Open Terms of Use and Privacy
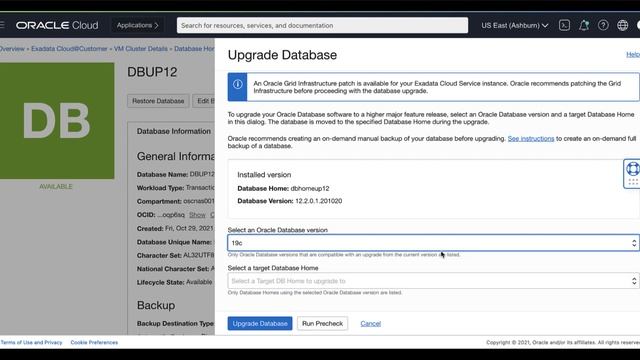 (x=31, y=342)
